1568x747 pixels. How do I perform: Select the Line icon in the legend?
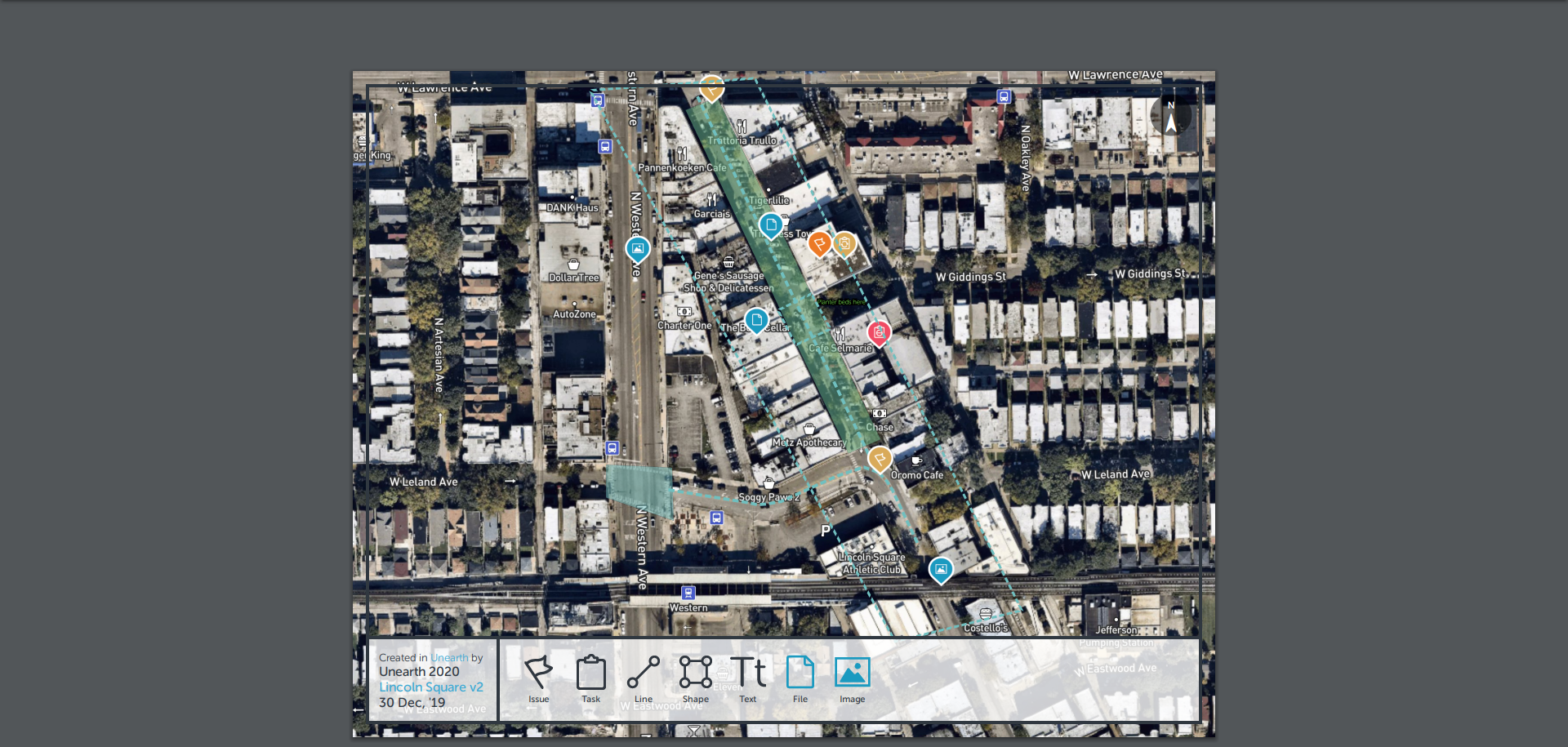(644, 673)
